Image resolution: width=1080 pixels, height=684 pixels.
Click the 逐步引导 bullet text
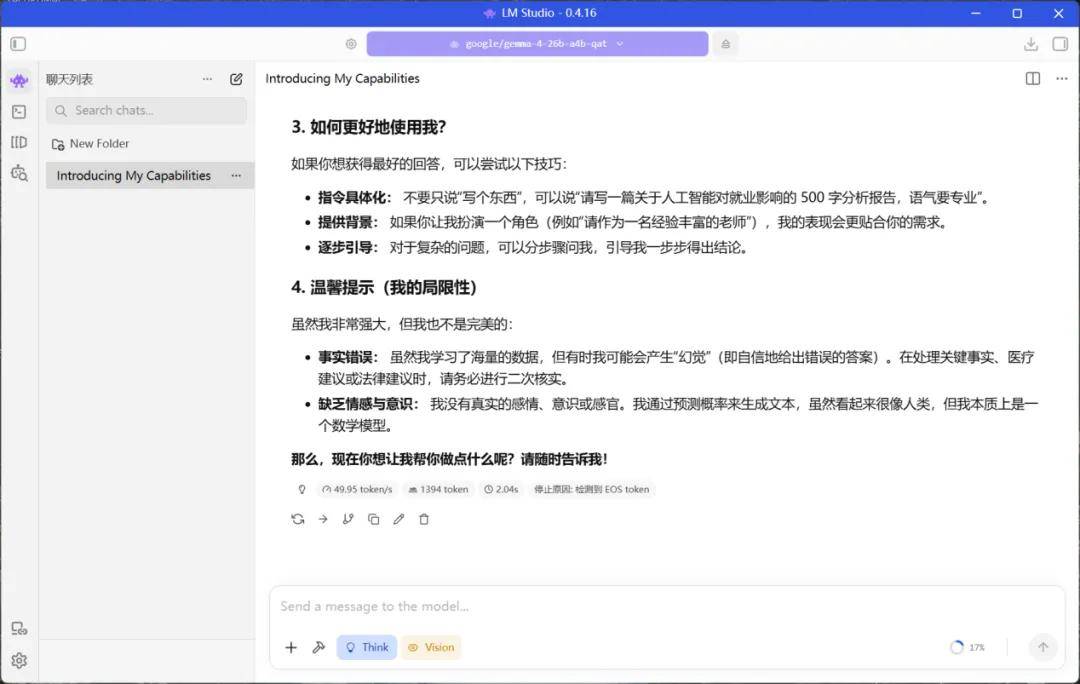pos(533,247)
